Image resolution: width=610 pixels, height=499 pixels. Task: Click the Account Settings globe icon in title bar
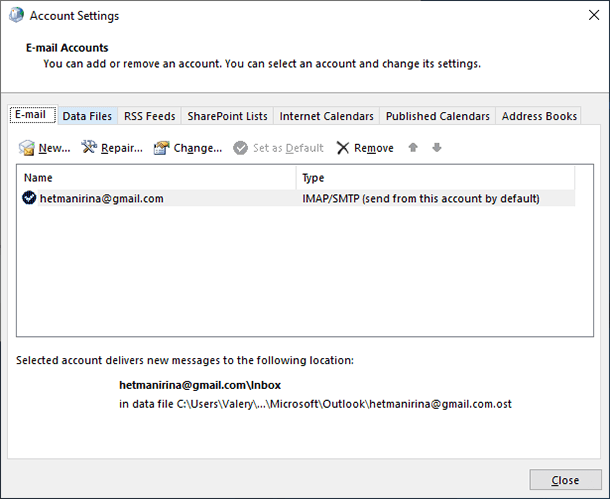tap(16, 15)
